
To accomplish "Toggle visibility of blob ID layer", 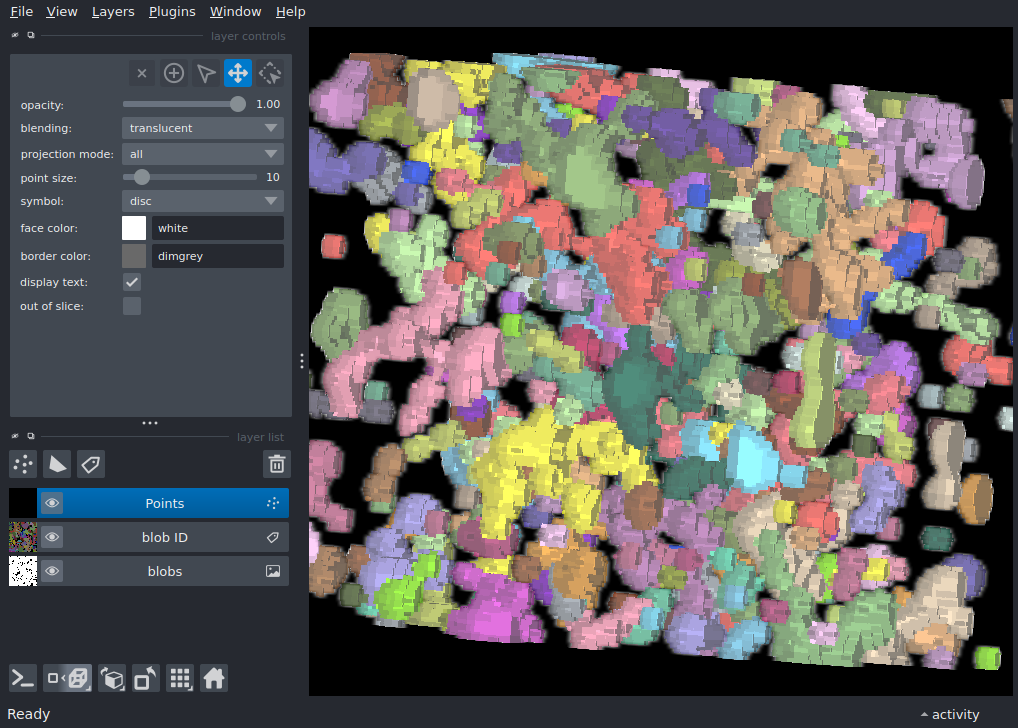I will click(52, 537).
